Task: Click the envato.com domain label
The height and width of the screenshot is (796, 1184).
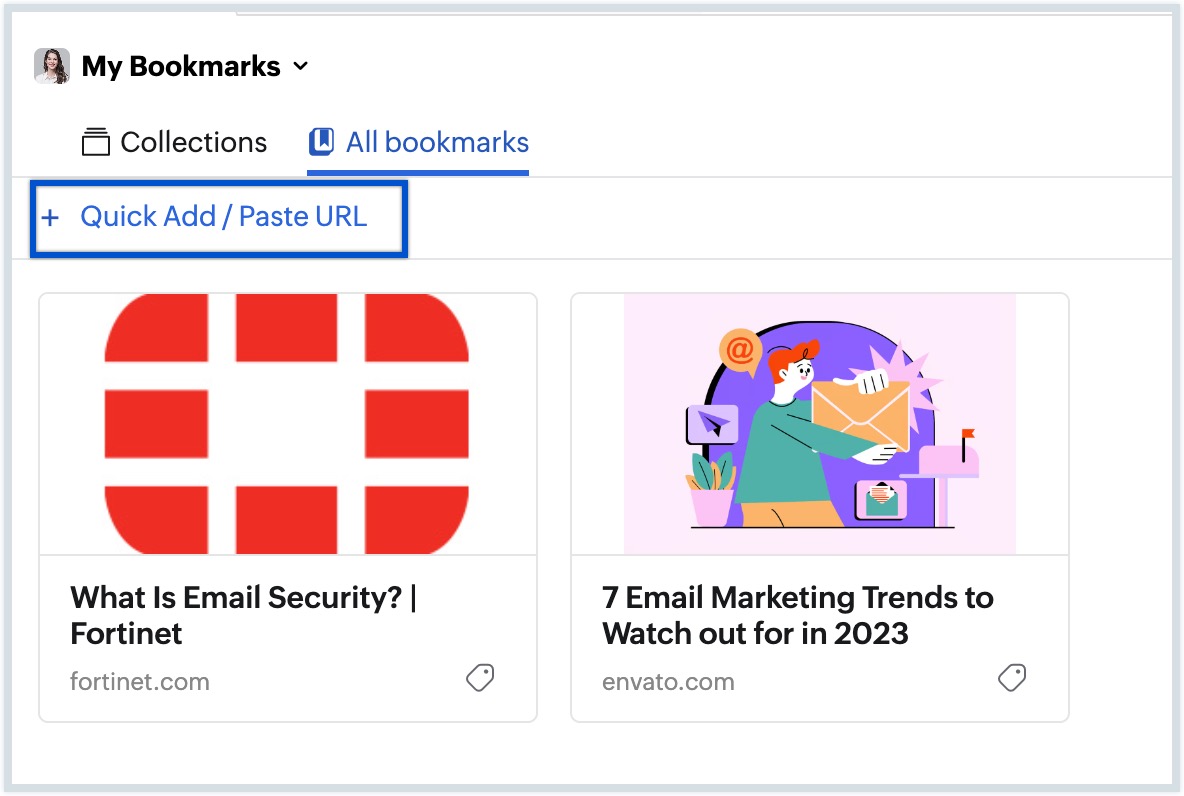Action: pyautogui.click(x=668, y=681)
